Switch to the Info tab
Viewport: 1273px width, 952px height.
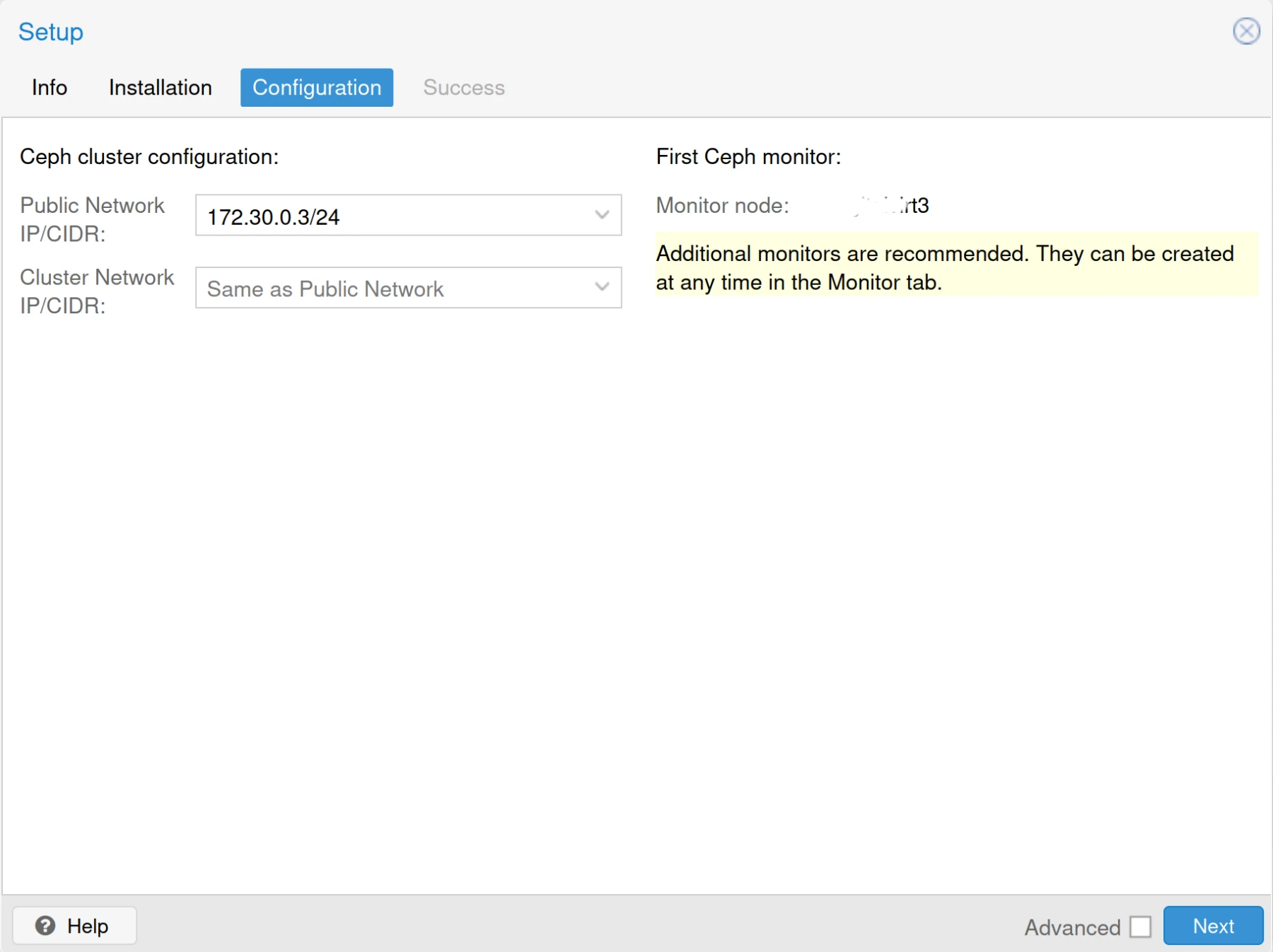coord(48,87)
